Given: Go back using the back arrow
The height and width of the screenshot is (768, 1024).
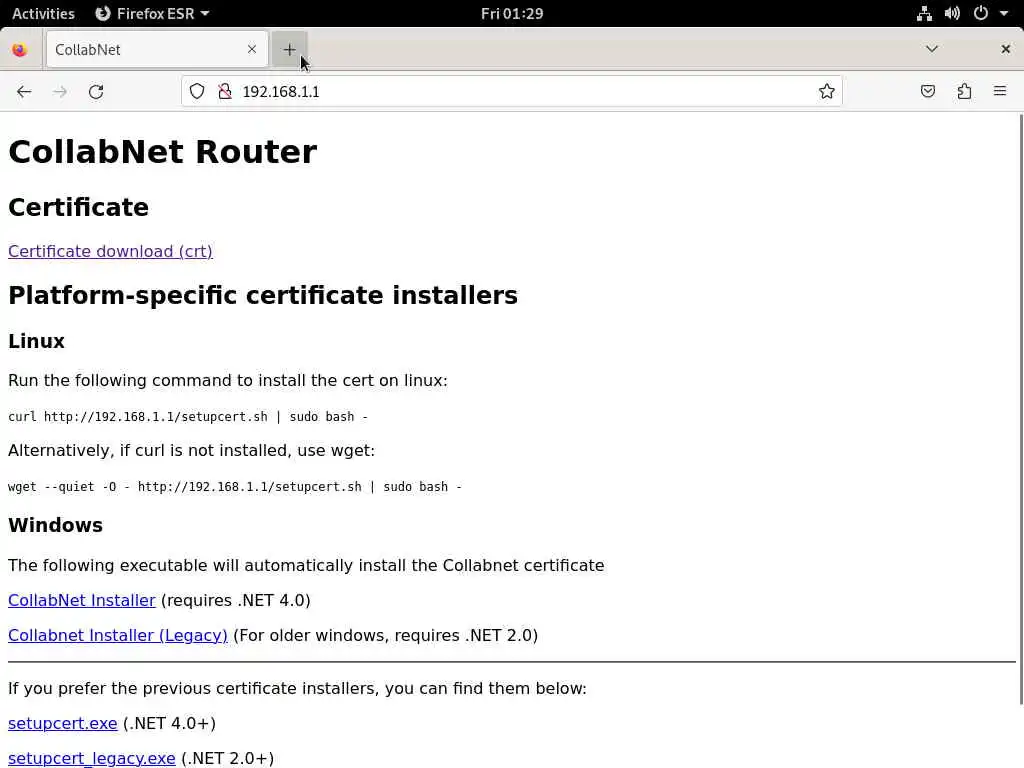Looking at the screenshot, I should pyautogui.click(x=24, y=91).
